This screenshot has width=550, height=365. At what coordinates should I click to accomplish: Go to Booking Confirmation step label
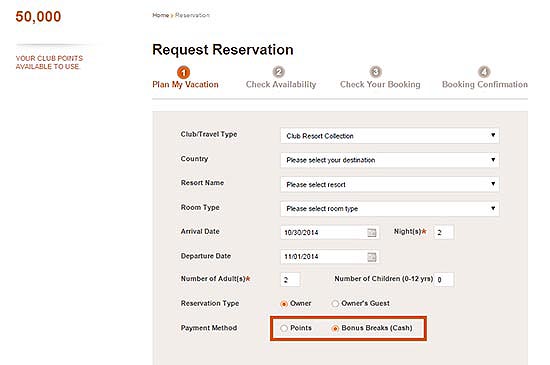pos(485,85)
